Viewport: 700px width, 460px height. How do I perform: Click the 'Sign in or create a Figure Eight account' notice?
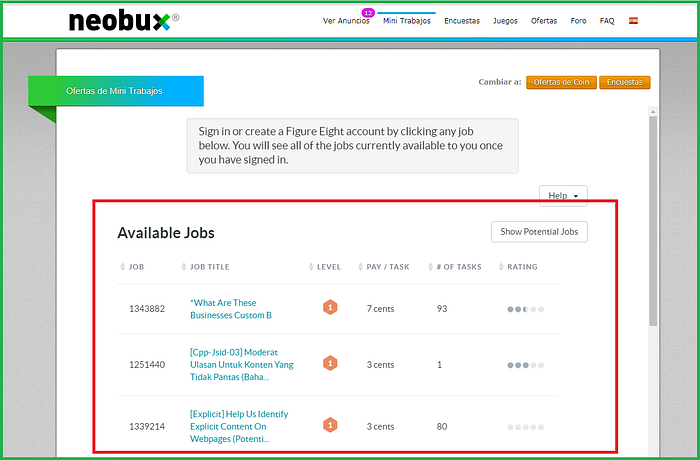pyautogui.click(x=352, y=146)
